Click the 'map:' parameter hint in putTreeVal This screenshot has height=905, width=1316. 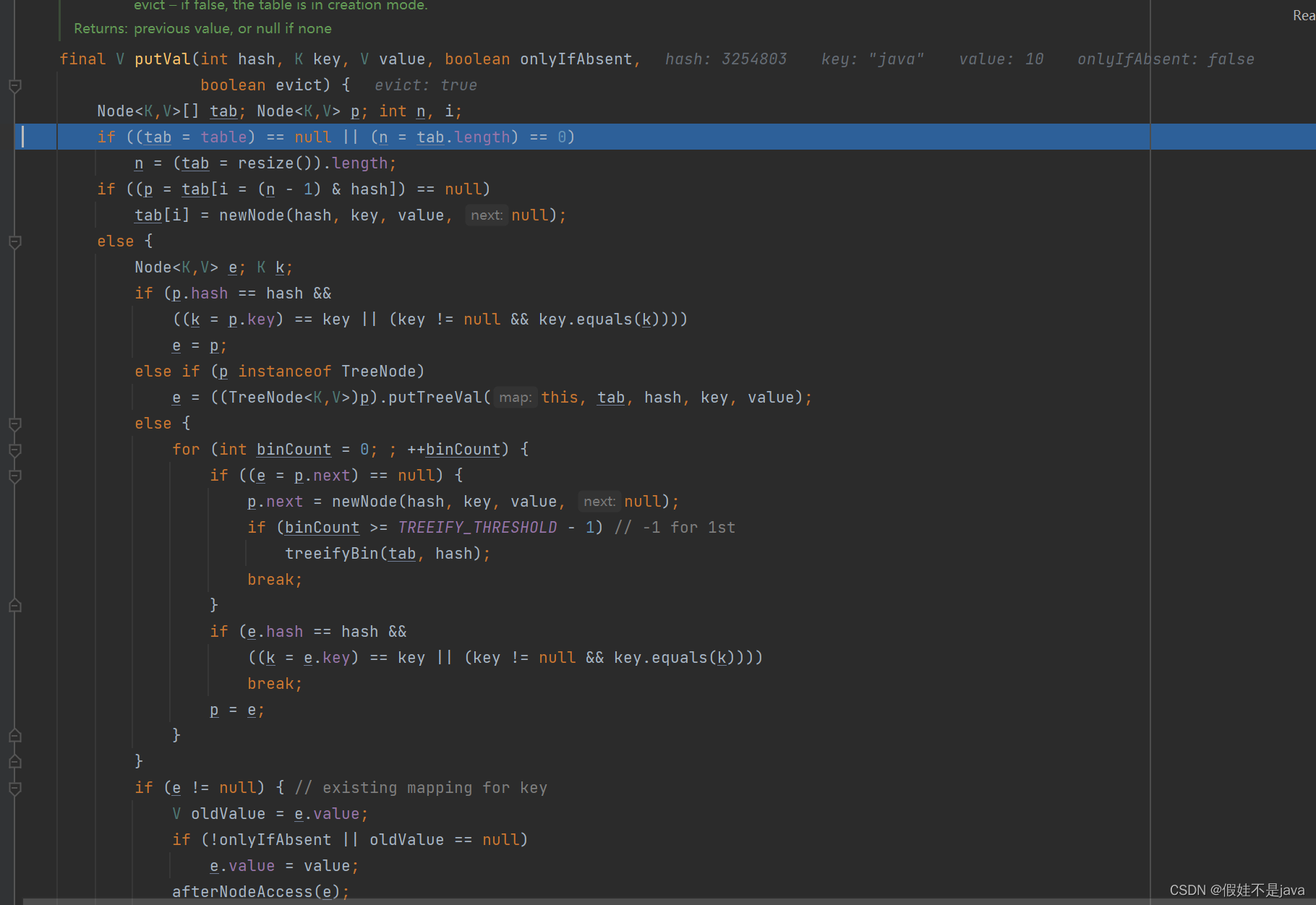[x=515, y=398]
